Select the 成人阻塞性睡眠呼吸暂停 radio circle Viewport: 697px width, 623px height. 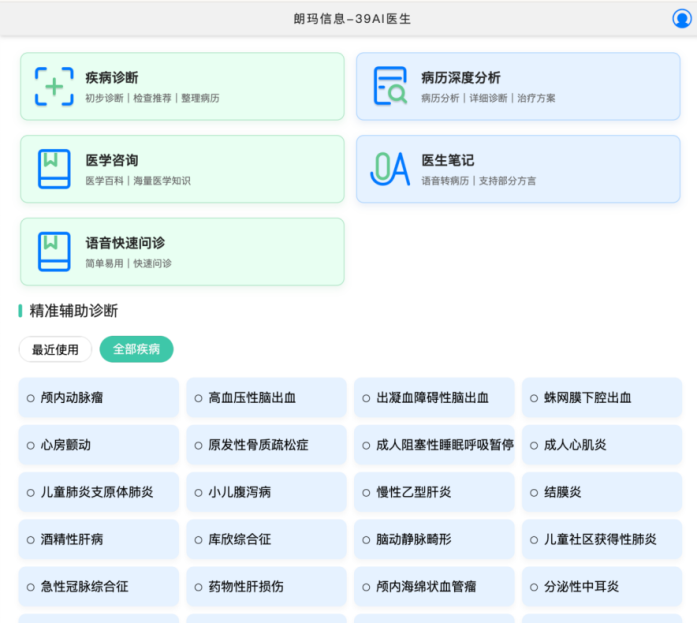[366, 445]
